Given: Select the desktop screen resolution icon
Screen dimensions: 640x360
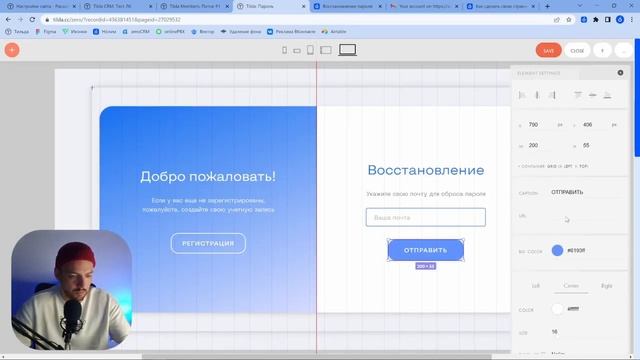Looking at the screenshot, I should [347, 50].
